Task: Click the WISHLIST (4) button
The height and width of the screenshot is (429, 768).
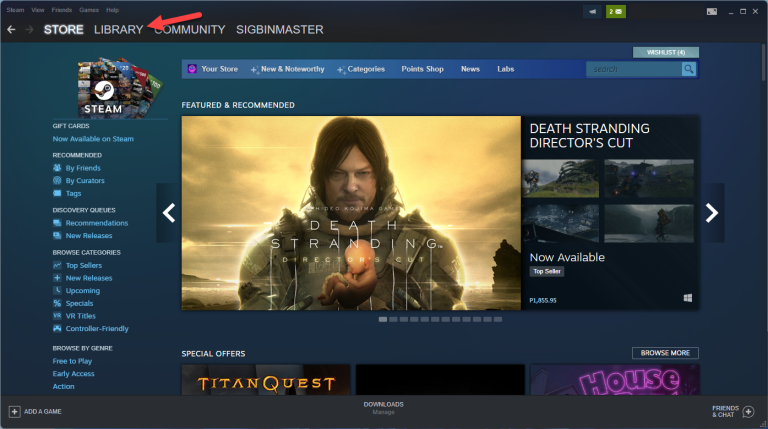Action: [666, 52]
